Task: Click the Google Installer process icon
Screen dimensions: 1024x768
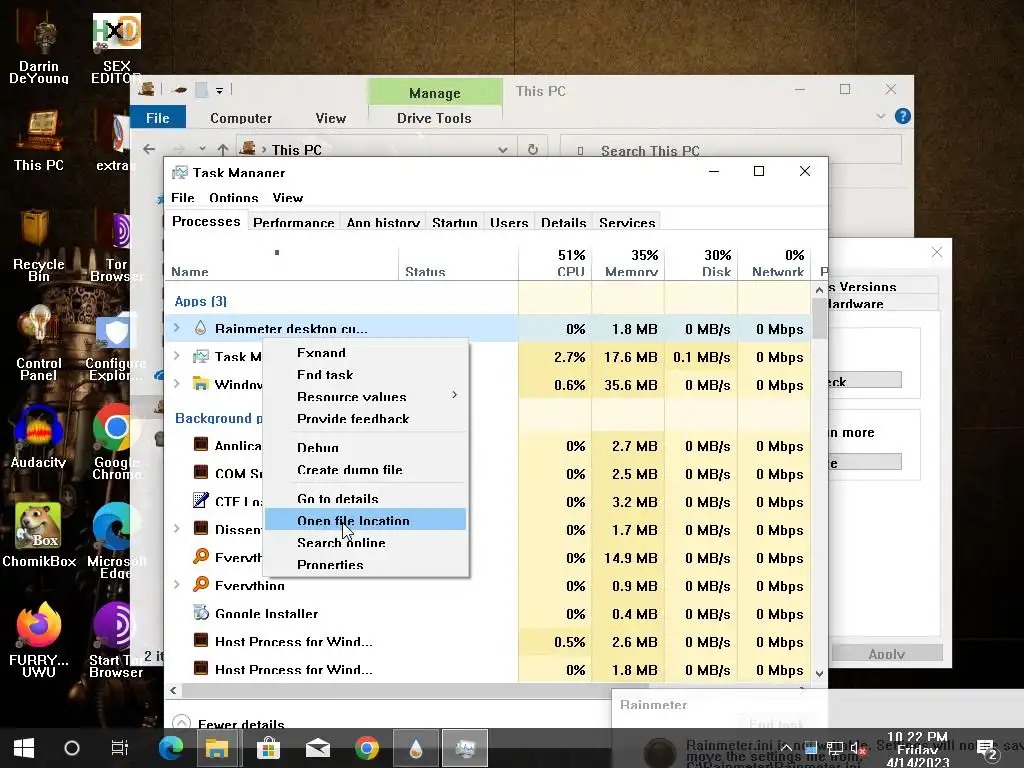Action: tap(201, 613)
